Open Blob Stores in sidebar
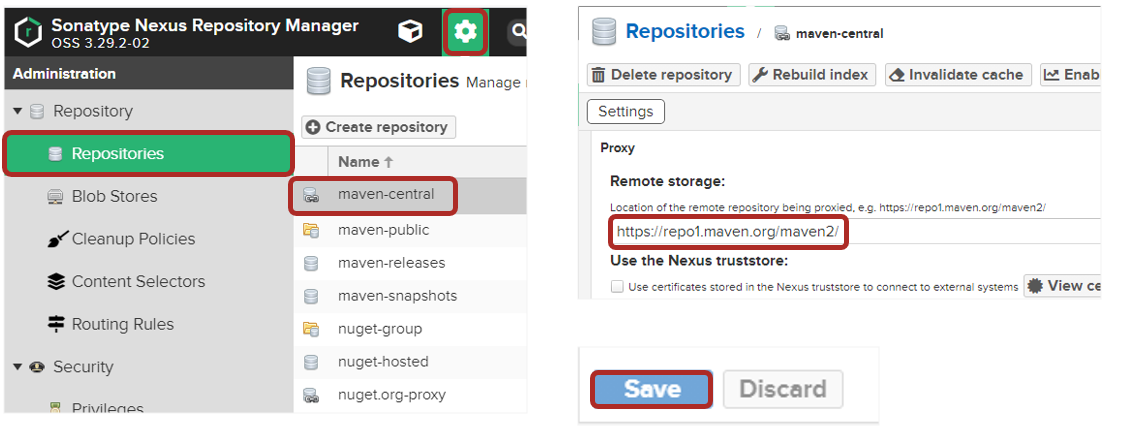Screen dimensions: 1143x431 pos(114,196)
